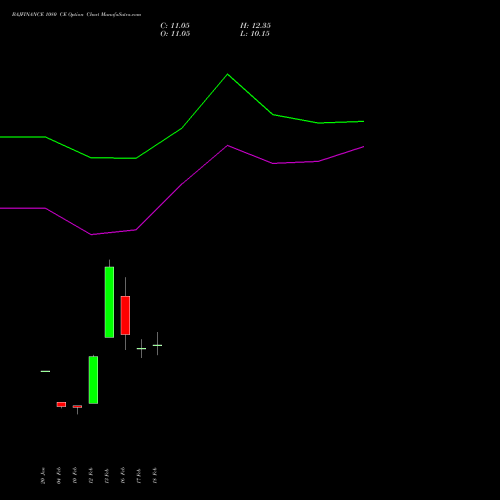Click the close price value C: 11.05
This screenshot has height=500, width=500.
[x=175, y=26]
